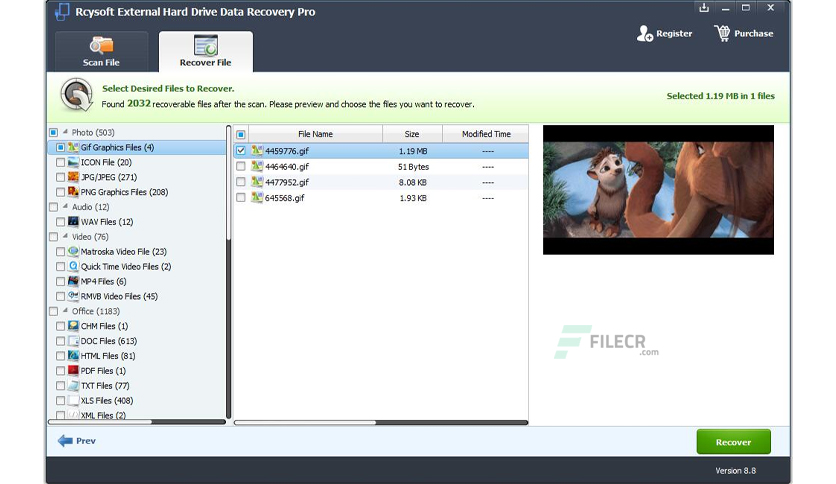
Task: Click the JPG/JPEG type icon
Action: pyautogui.click(x=73, y=177)
